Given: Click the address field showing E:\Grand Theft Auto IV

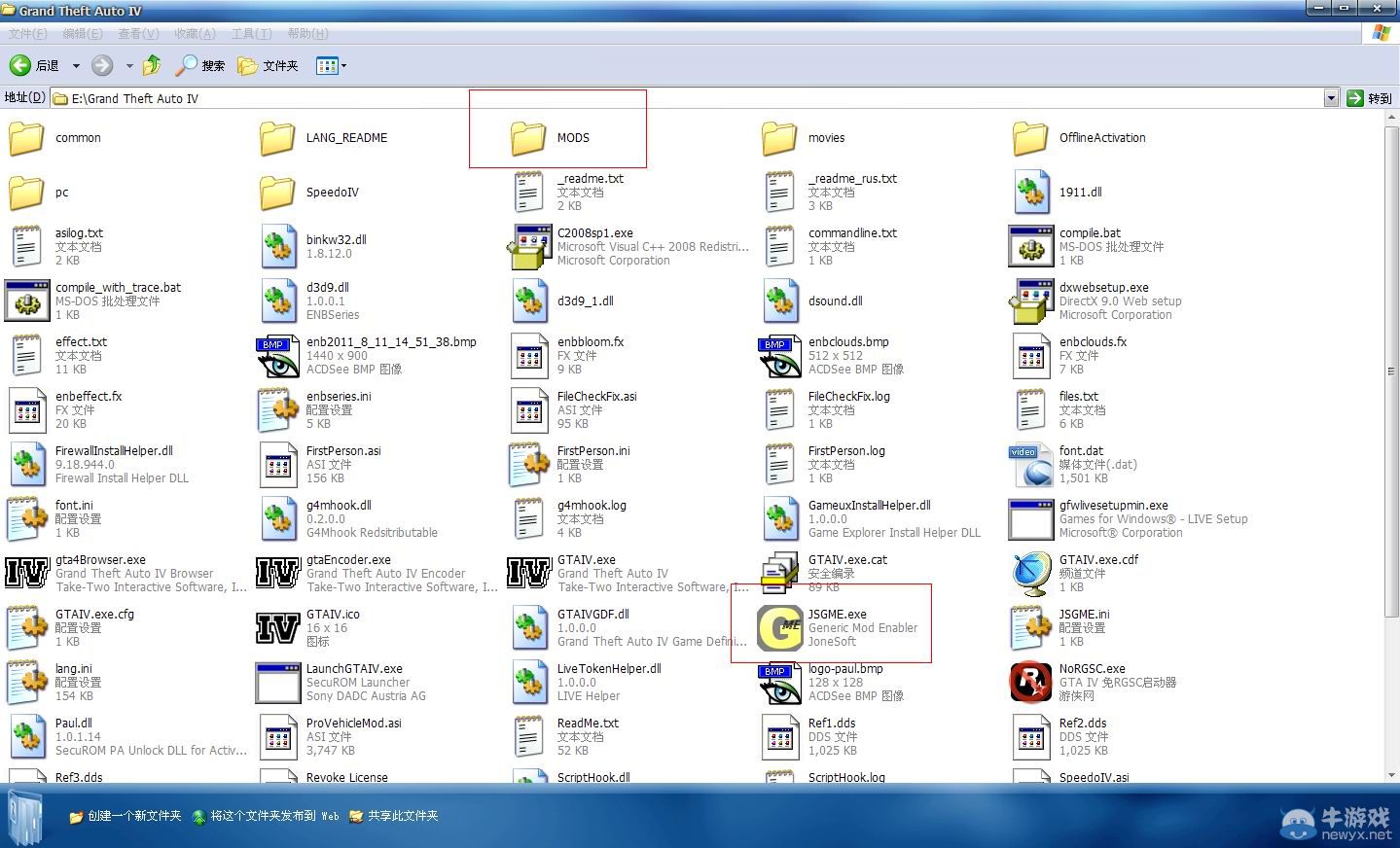Looking at the screenshot, I should (x=686, y=98).
